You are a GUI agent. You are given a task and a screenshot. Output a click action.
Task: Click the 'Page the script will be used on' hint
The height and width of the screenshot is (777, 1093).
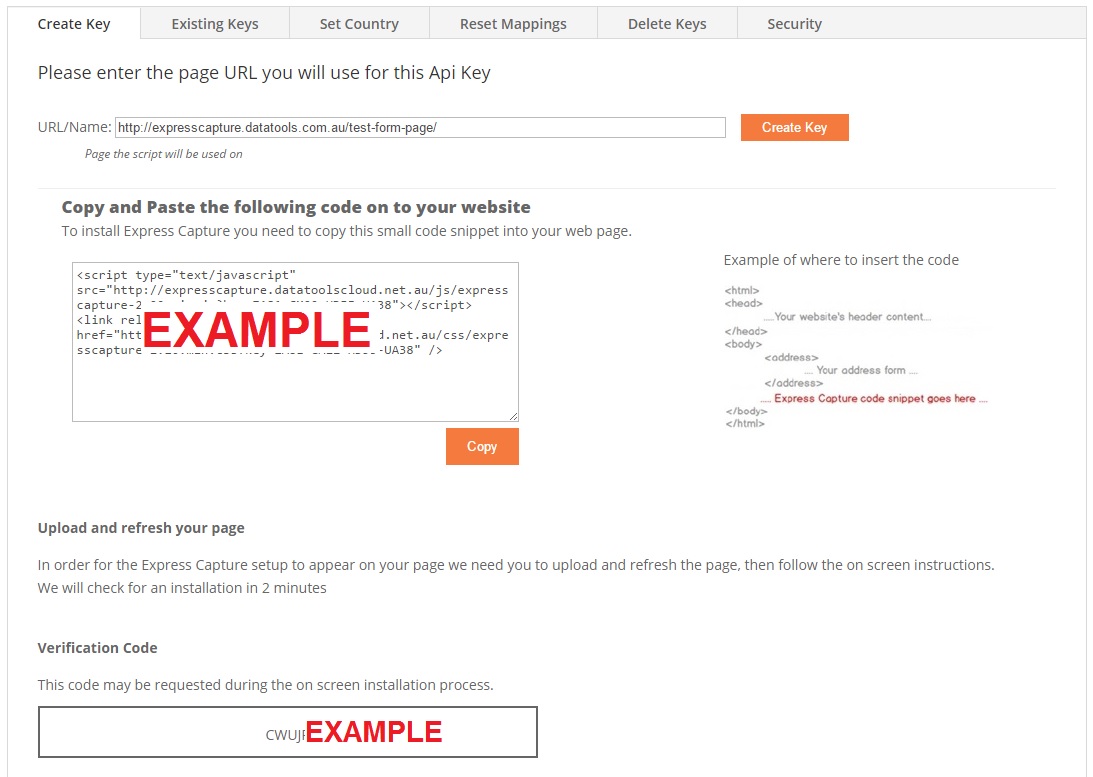[x=164, y=154]
